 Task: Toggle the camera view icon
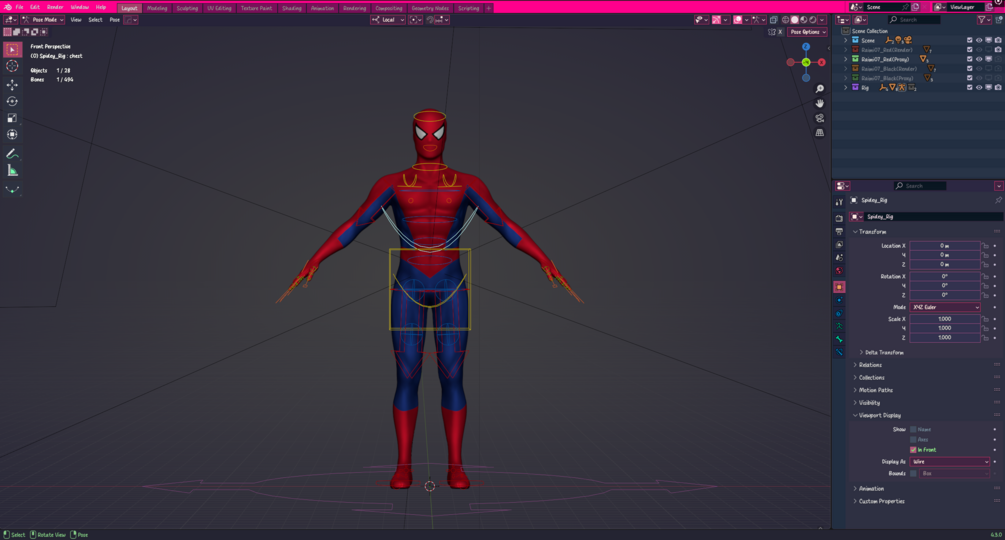pyautogui.click(x=820, y=118)
